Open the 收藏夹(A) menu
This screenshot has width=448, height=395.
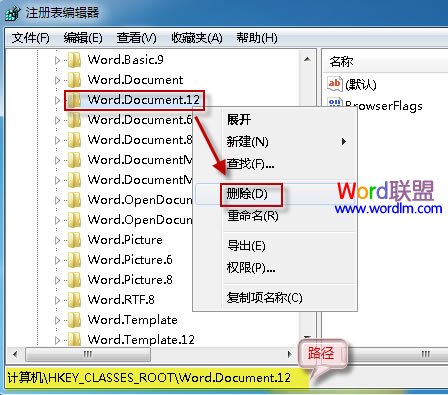click(x=197, y=38)
